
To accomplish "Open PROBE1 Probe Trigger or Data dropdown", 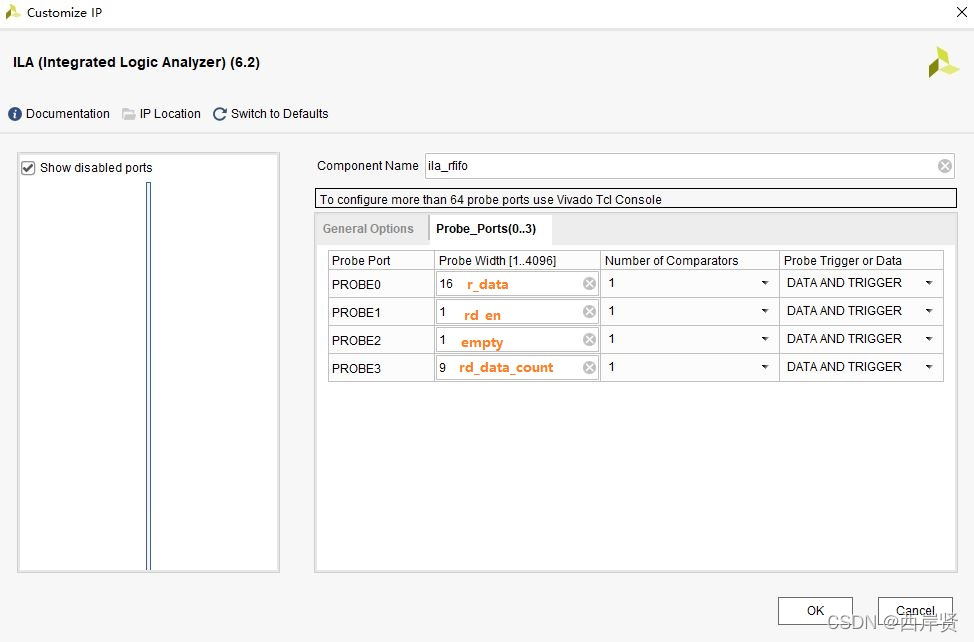I will point(929,311).
